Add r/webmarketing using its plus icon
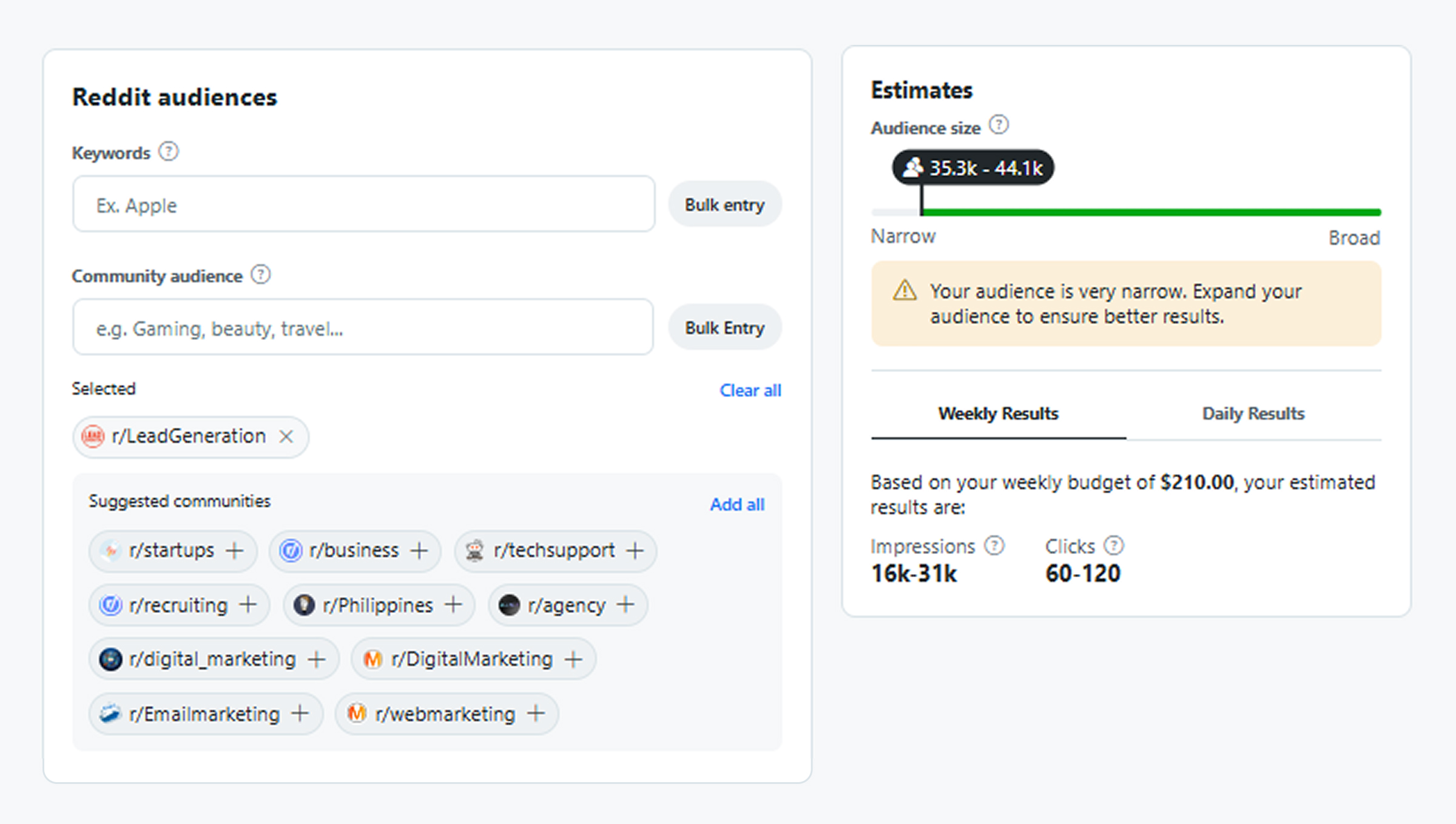 pos(536,713)
